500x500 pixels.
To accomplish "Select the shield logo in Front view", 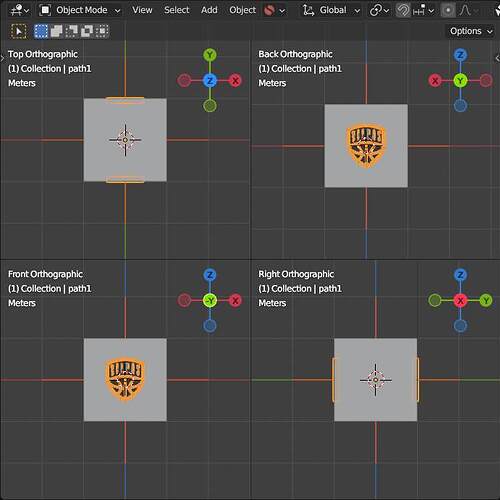I will (x=125, y=379).
